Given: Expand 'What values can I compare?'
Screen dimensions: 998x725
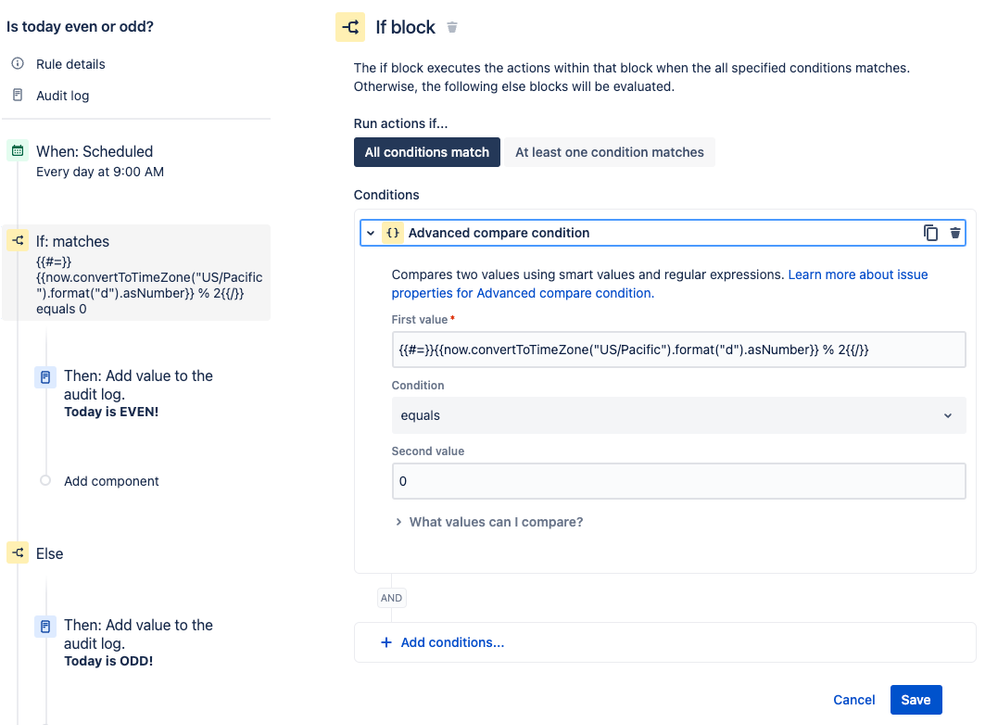Looking at the screenshot, I should (x=495, y=522).
